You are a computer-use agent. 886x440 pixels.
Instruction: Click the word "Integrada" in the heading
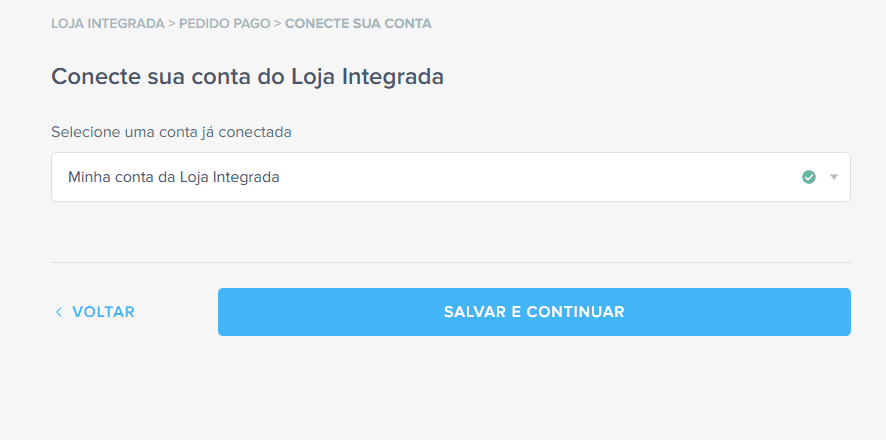393,76
